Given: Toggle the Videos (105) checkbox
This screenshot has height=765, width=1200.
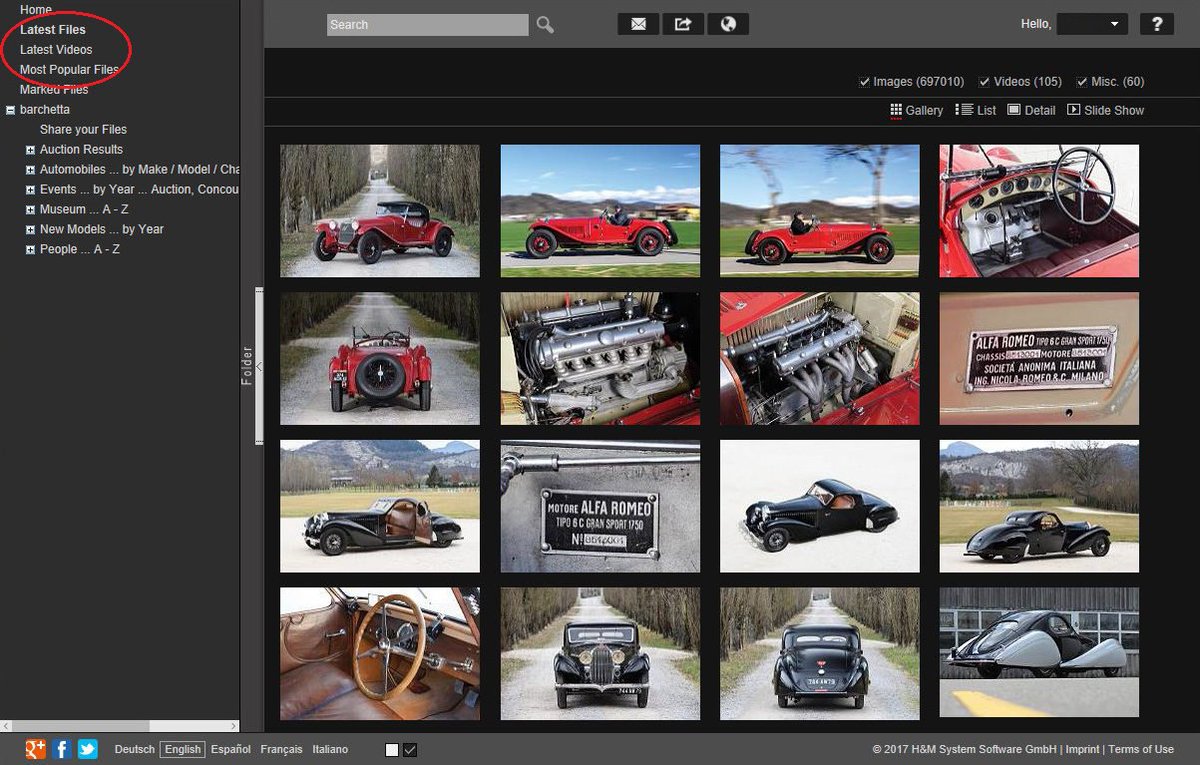Looking at the screenshot, I should coord(984,82).
